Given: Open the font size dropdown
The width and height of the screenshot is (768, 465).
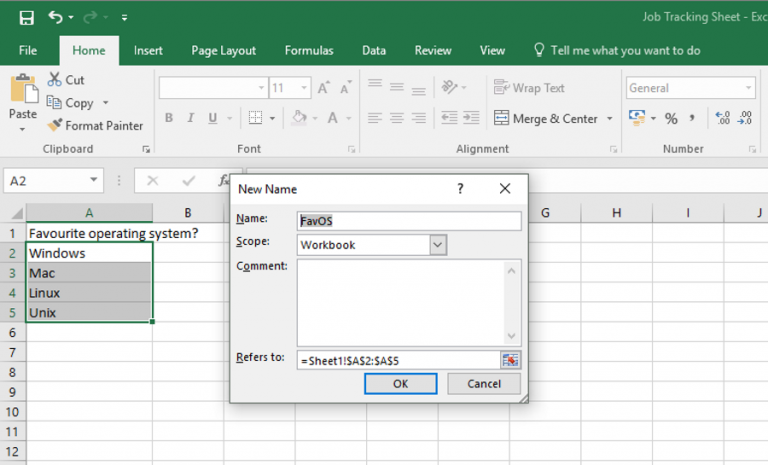Looking at the screenshot, I should click(x=304, y=88).
